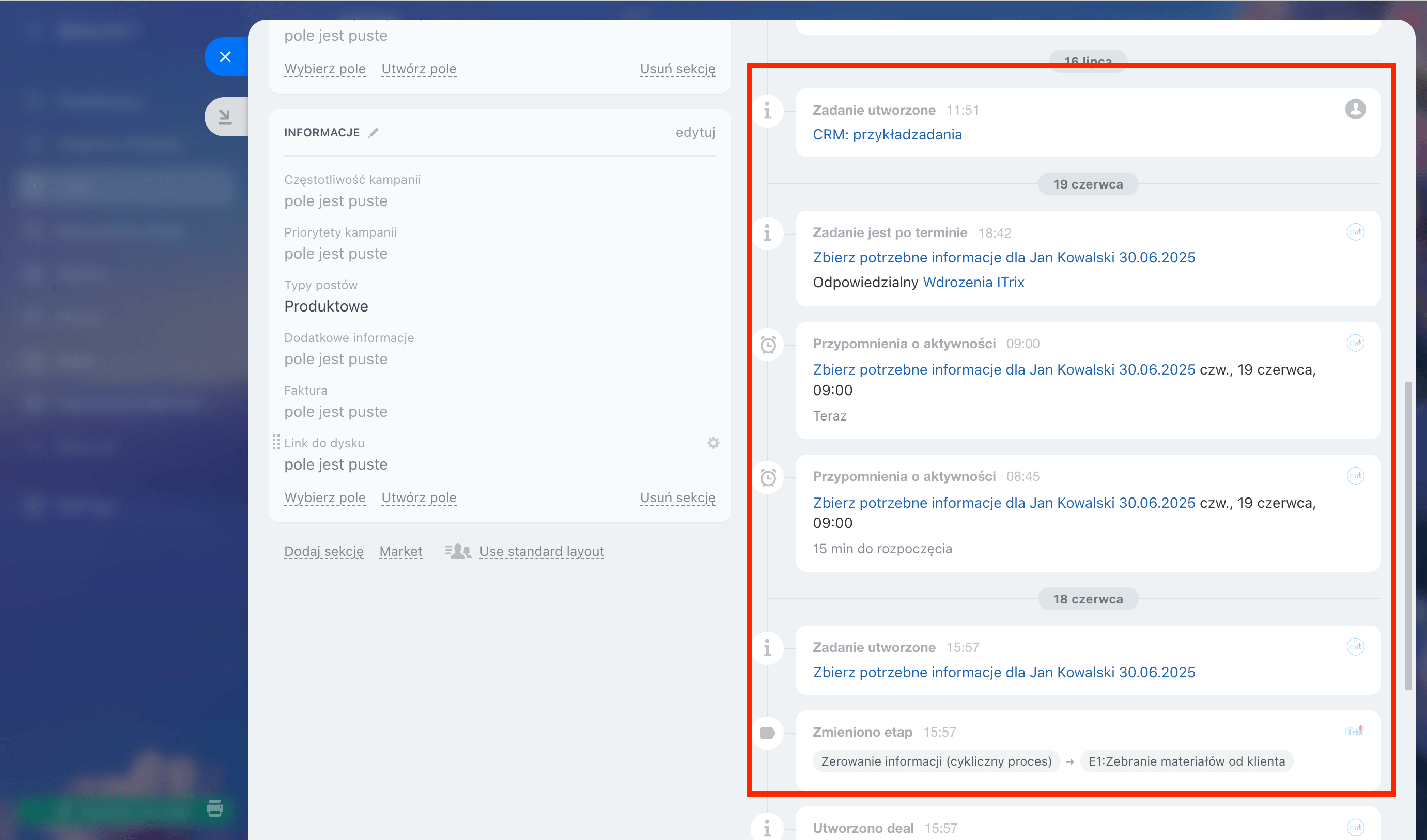Click Dodaj sekcję link
1427x840 pixels.
point(323,551)
